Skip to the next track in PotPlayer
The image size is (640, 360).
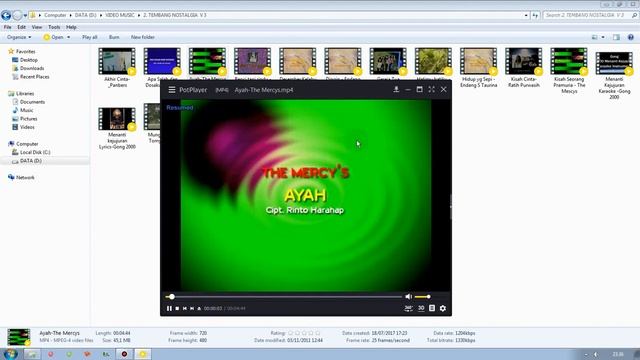(x=192, y=309)
